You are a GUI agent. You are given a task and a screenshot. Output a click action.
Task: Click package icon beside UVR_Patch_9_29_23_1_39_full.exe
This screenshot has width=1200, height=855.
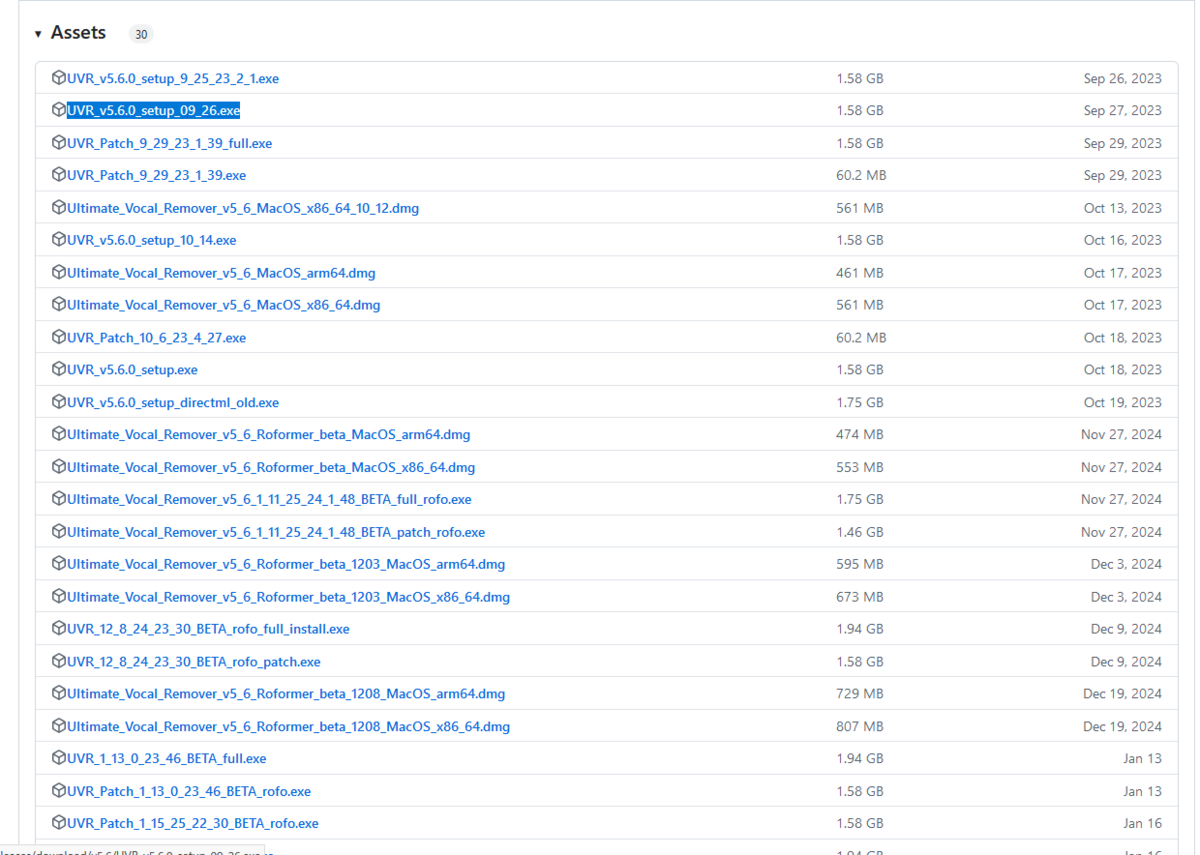tap(59, 143)
